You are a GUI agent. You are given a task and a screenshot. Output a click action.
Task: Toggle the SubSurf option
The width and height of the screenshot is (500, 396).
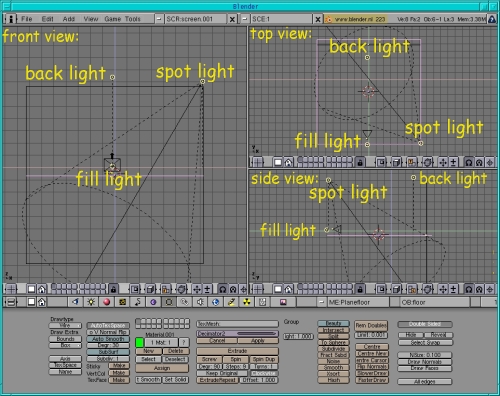click(108, 352)
